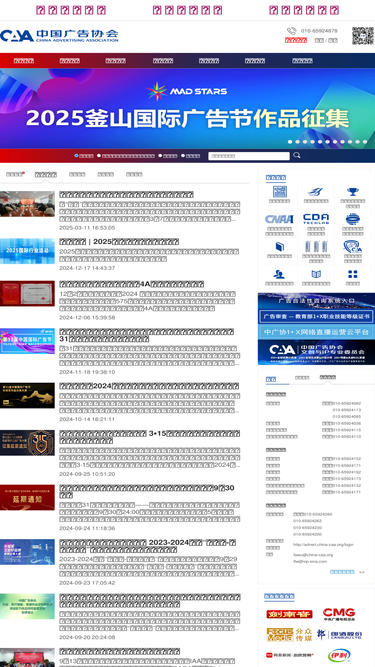Screen dimensions: 375x667
Task: Click the faxu@china-caa.org email
Action: coord(313,555)
